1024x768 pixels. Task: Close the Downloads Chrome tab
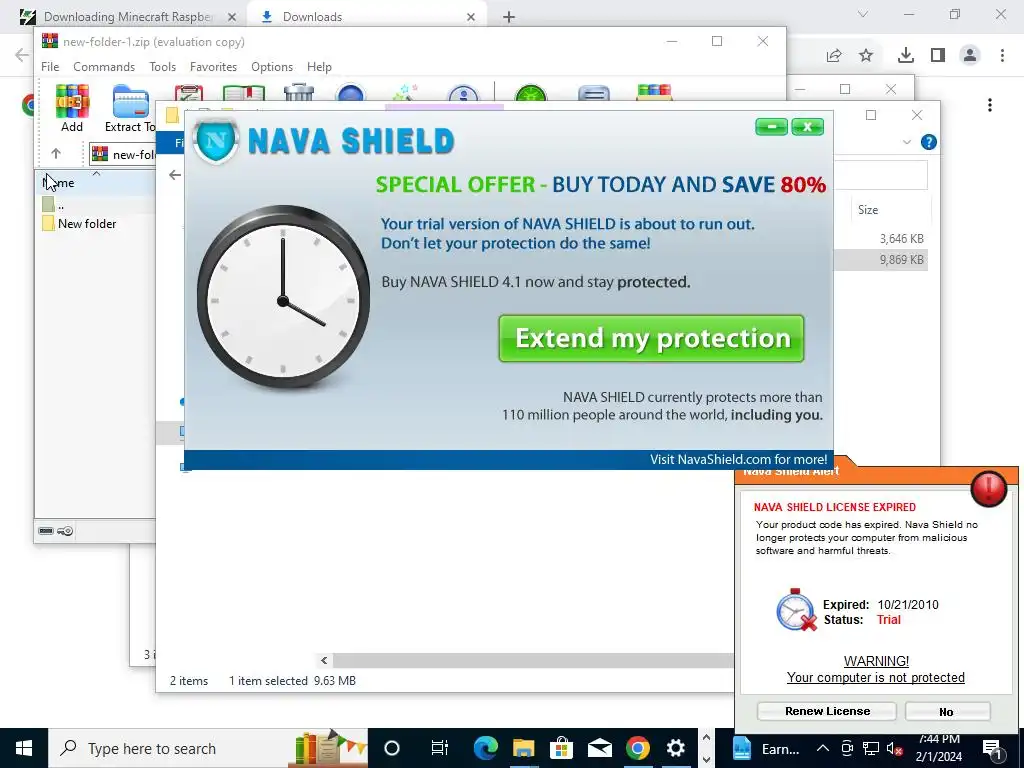[x=471, y=17]
